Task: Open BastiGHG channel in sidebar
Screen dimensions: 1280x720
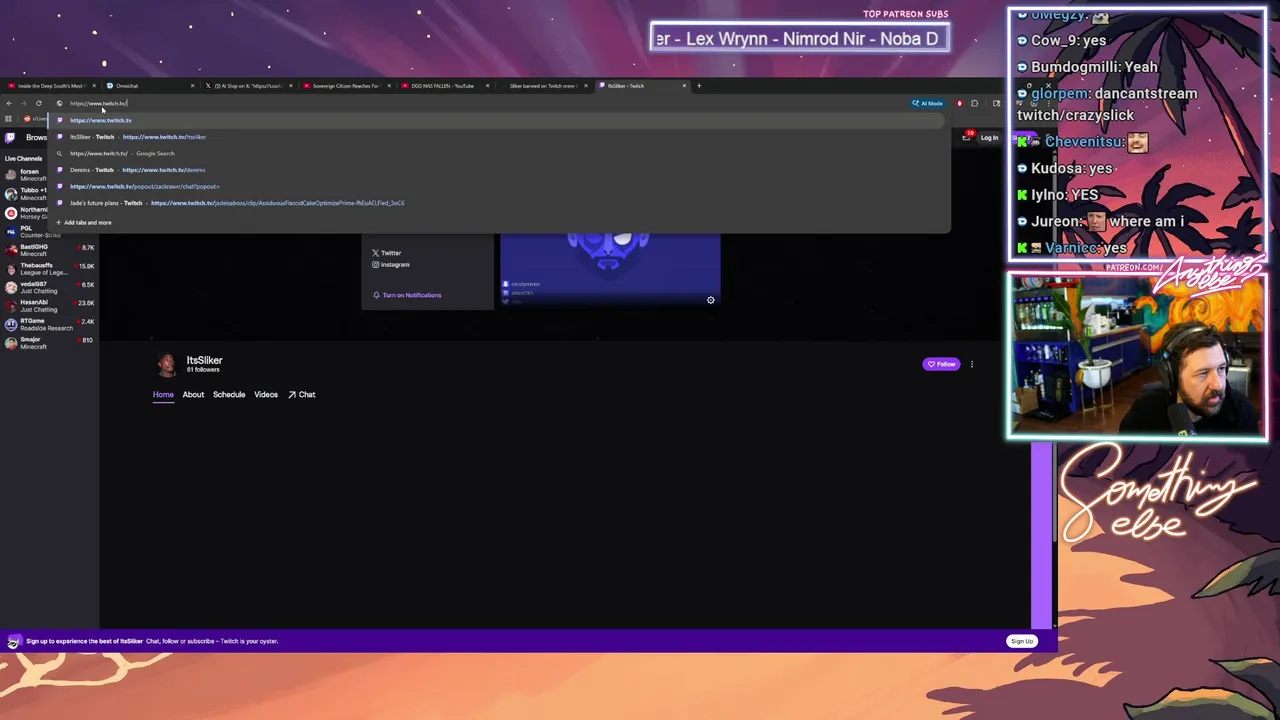Action: tap(49, 250)
